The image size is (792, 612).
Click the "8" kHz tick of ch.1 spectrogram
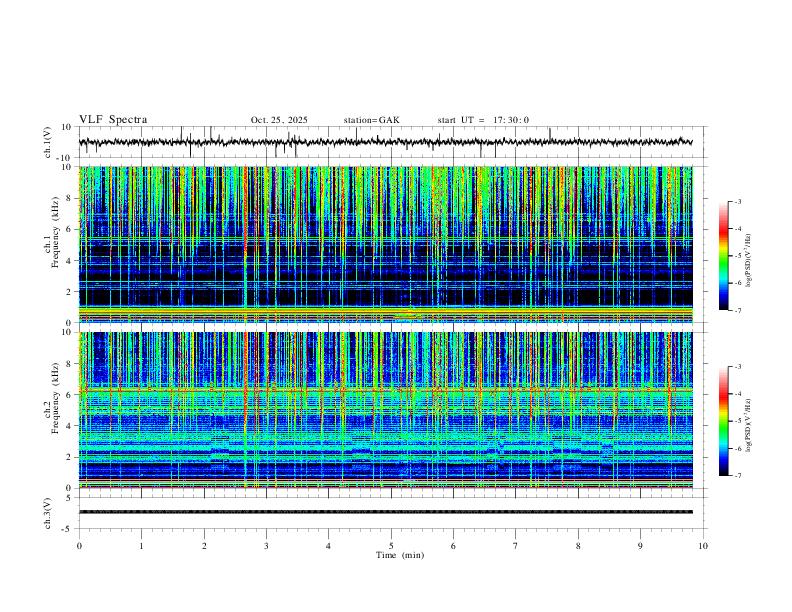tap(69, 198)
